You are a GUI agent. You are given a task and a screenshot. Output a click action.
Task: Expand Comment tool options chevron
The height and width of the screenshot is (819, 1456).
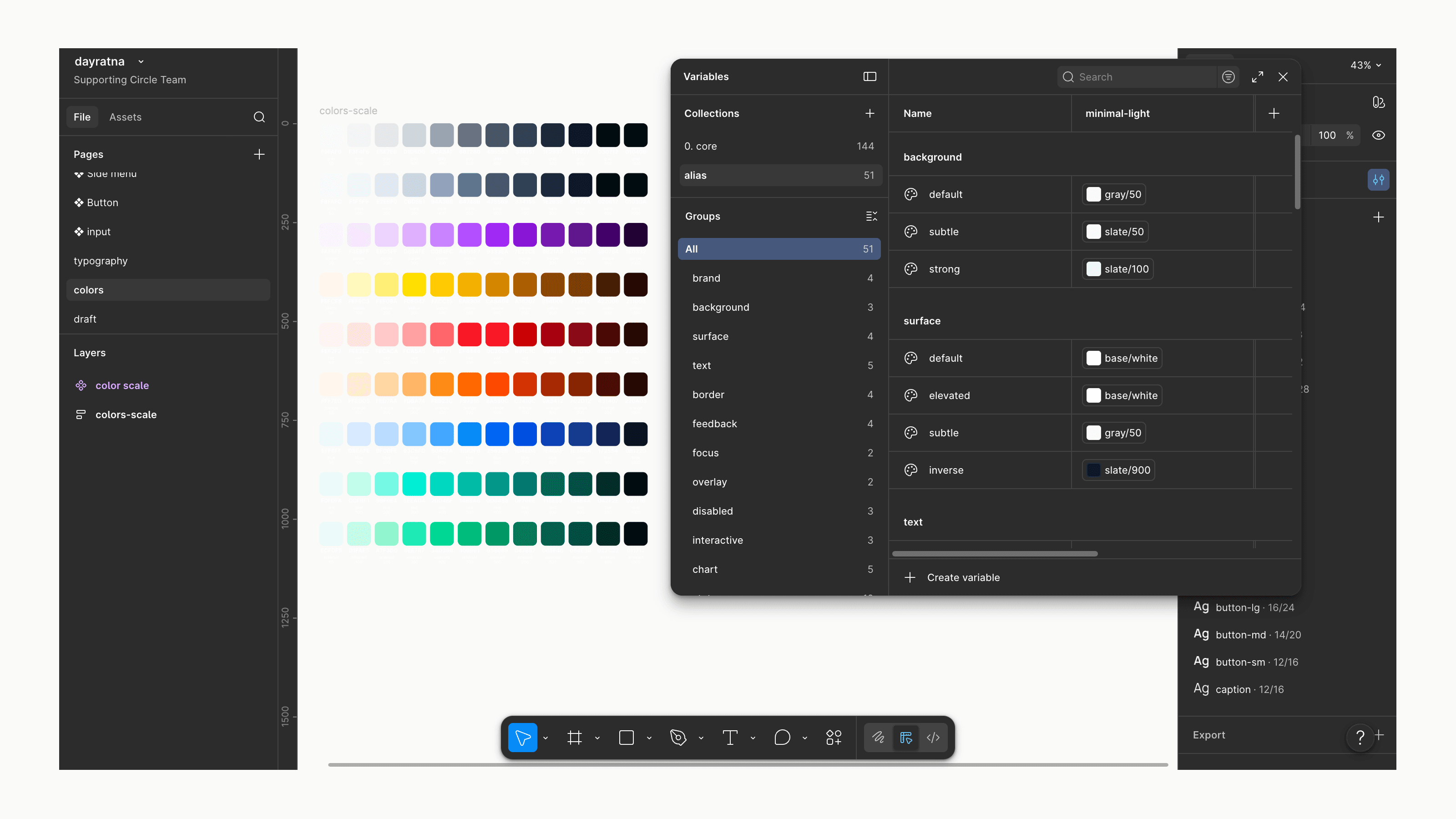coord(804,738)
